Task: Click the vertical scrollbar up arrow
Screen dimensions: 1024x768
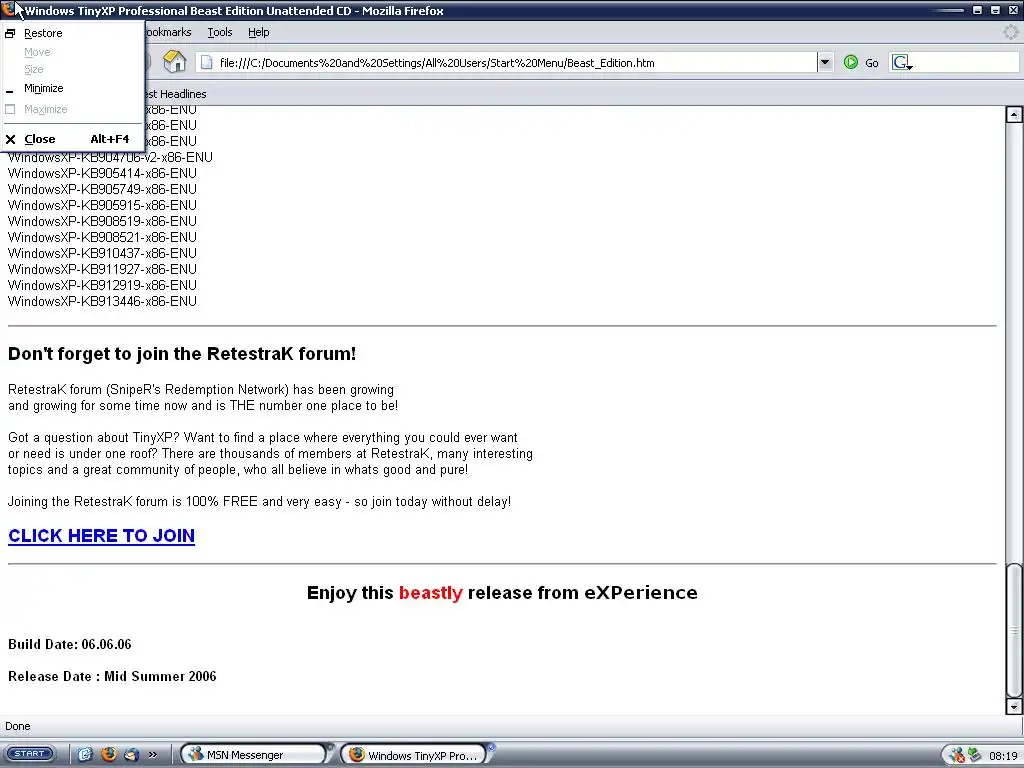Action: (1014, 115)
